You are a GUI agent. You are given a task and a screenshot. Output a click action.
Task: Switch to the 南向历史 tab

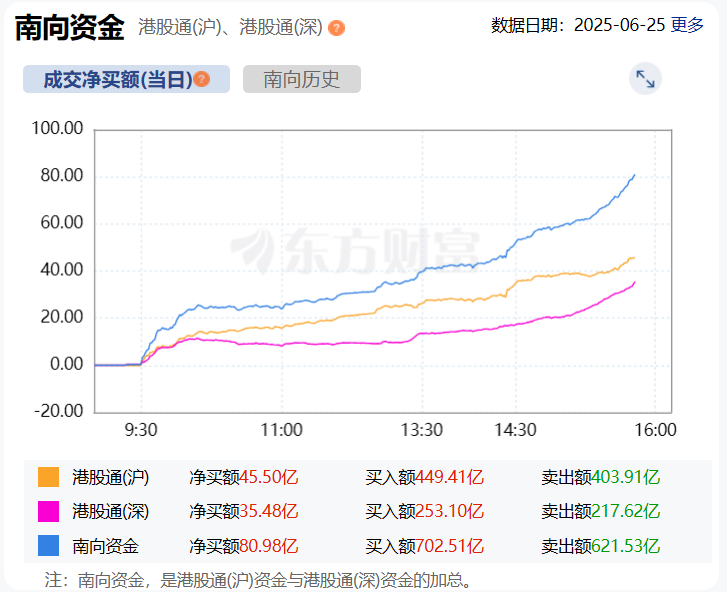click(x=302, y=79)
